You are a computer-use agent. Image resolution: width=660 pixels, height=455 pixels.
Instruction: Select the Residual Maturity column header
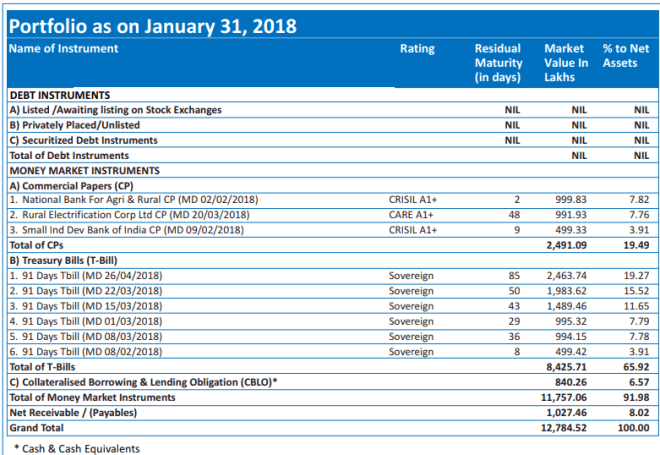pos(498,62)
